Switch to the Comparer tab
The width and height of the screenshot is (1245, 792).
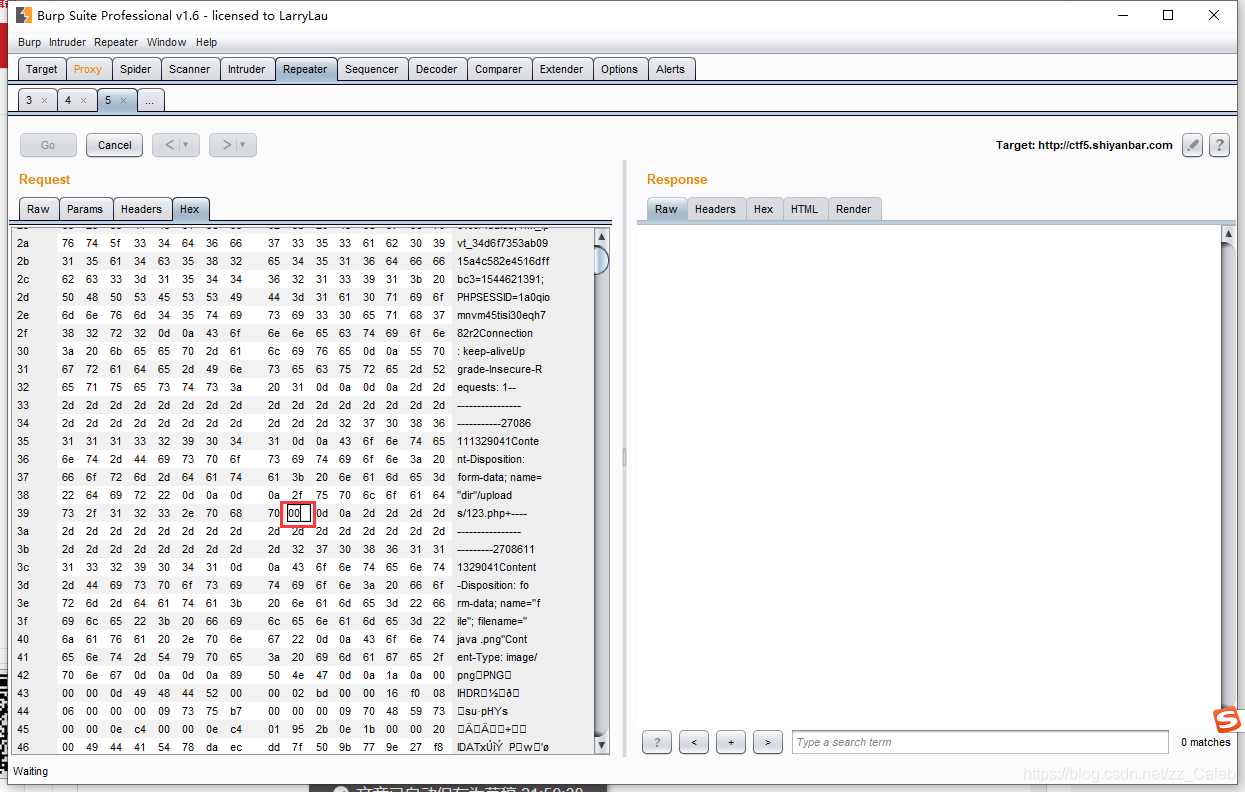[x=499, y=69]
